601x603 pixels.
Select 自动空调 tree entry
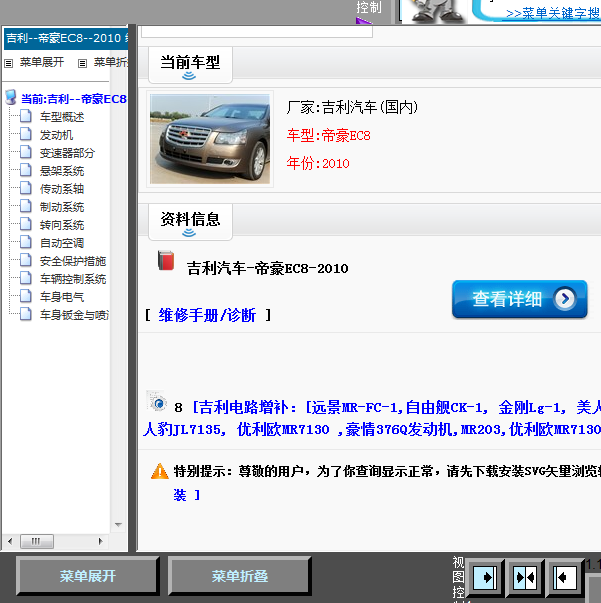pyautogui.click(x=62, y=243)
